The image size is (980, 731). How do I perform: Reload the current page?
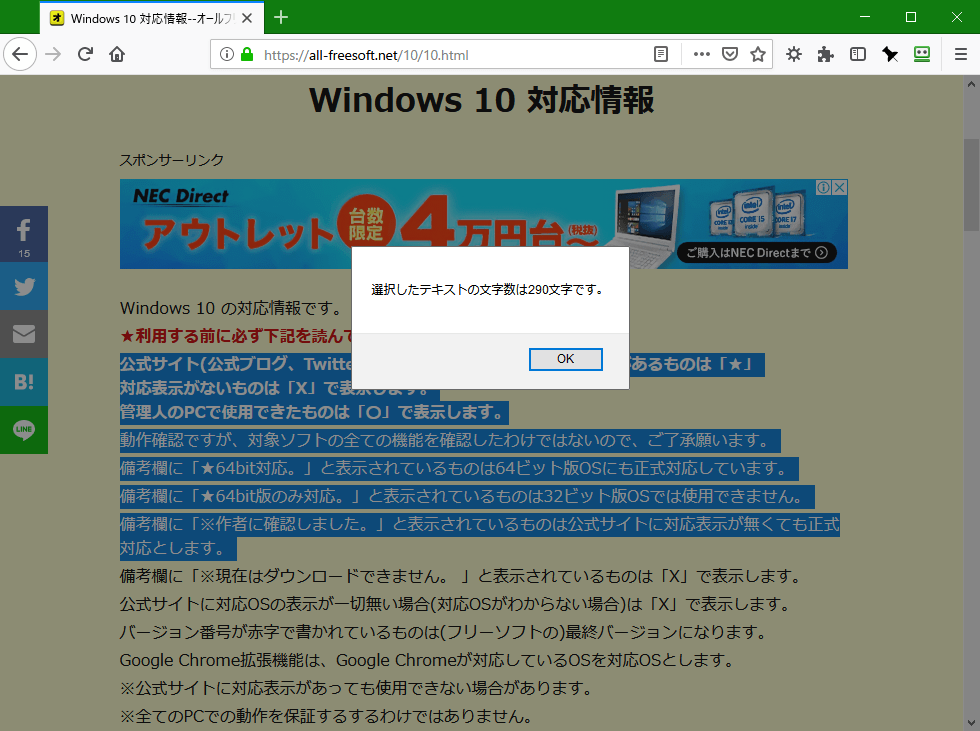86,54
